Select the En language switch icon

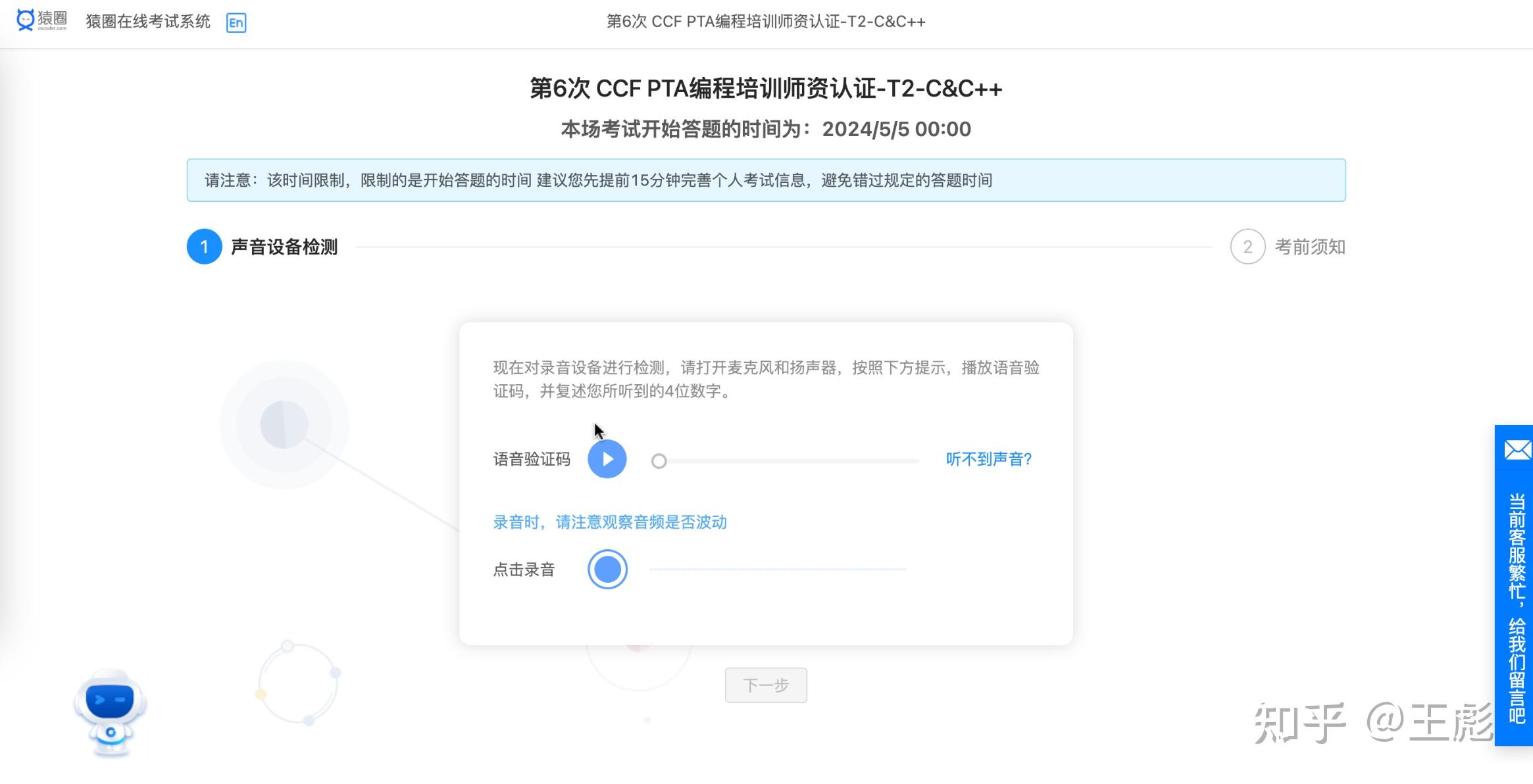pyautogui.click(x=237, y=23)
